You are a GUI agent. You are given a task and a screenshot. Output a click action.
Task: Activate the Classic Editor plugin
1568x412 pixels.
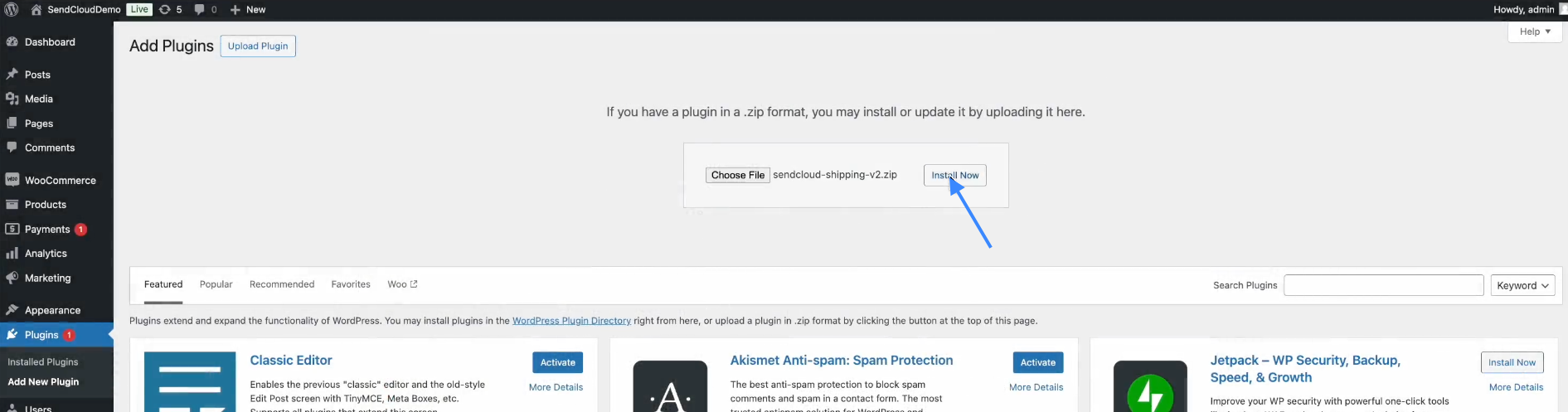coord(558,362)
